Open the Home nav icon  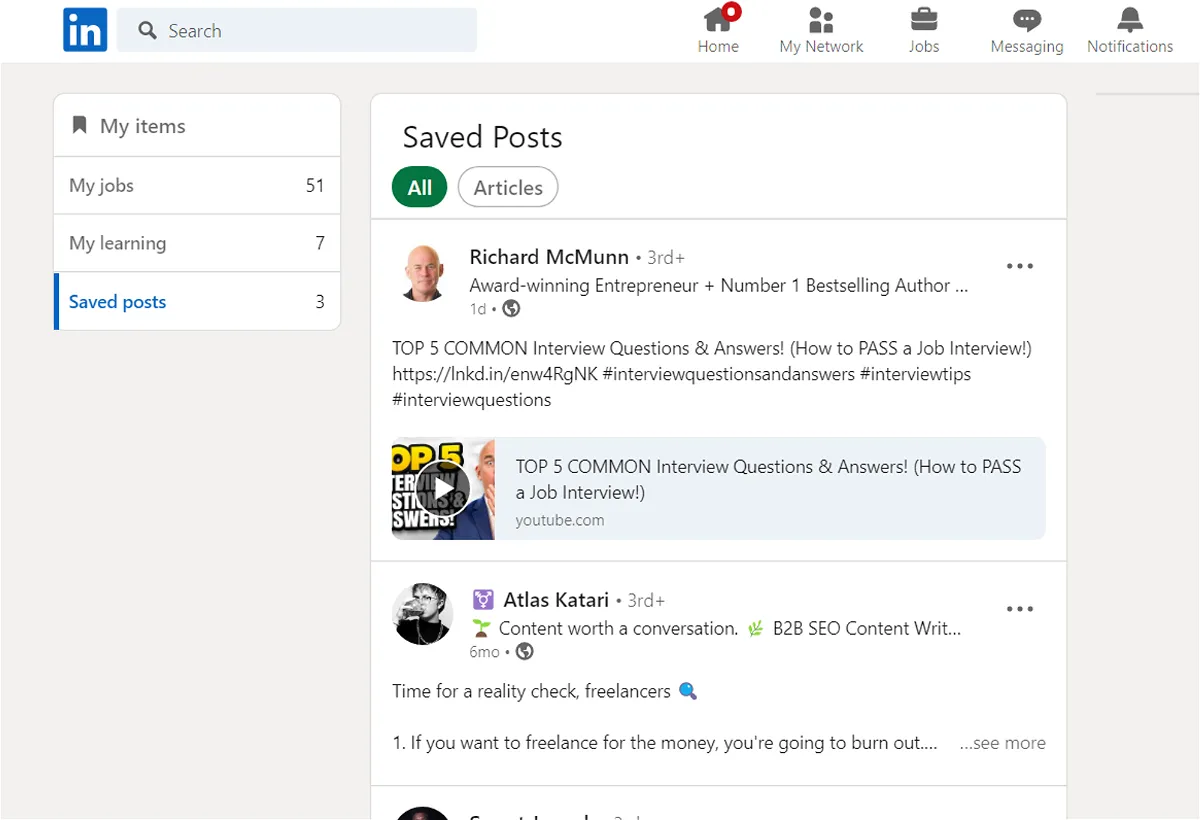click(718, 19)
